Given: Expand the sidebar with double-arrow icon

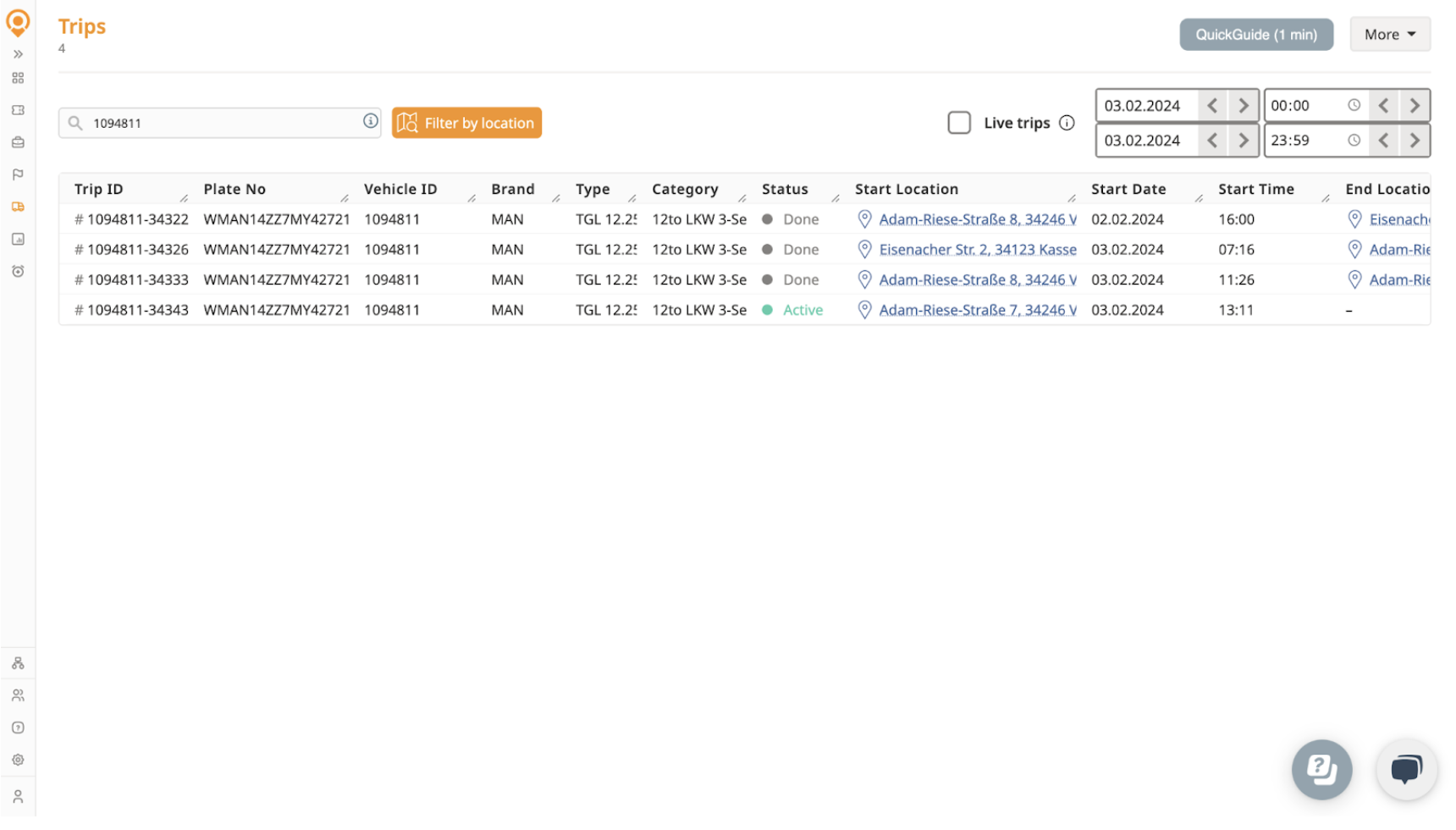Looking at the screenshot, I should 18,53.
